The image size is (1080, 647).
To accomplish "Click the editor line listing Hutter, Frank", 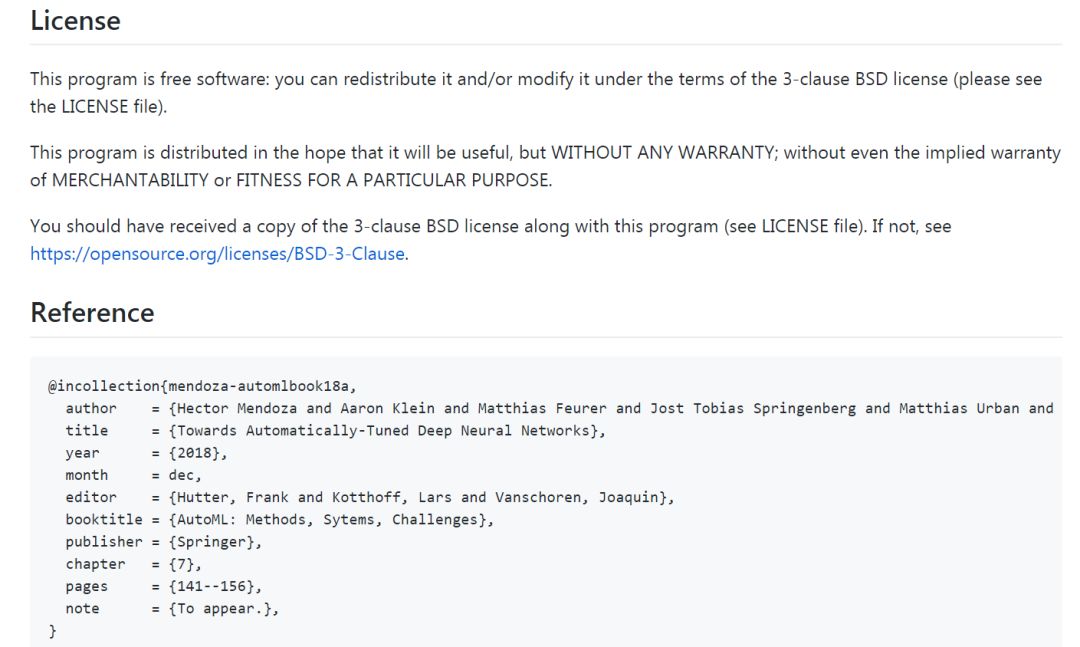I will point(370,497).
